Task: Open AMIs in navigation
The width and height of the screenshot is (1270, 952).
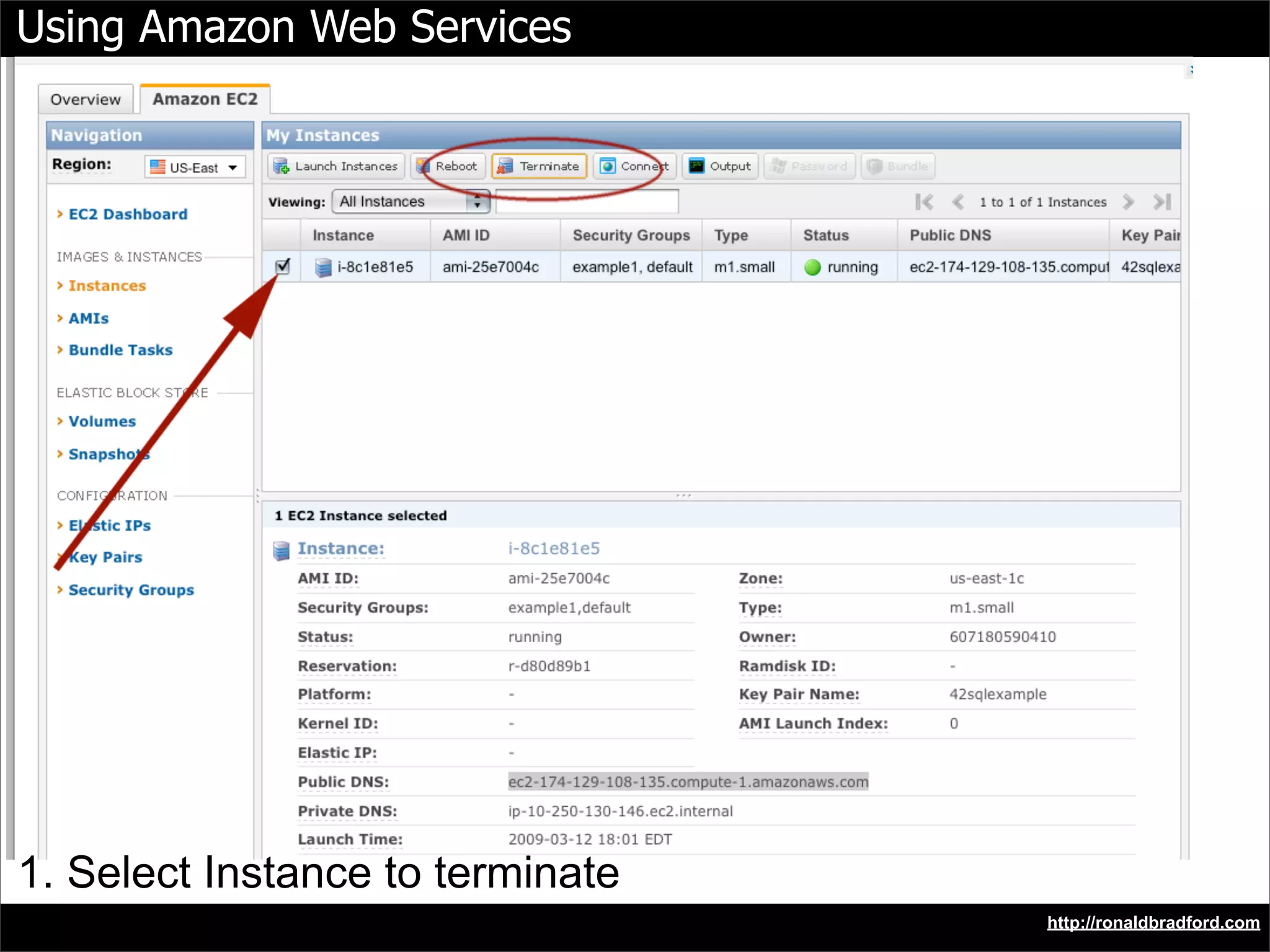Action: point(89,319)
